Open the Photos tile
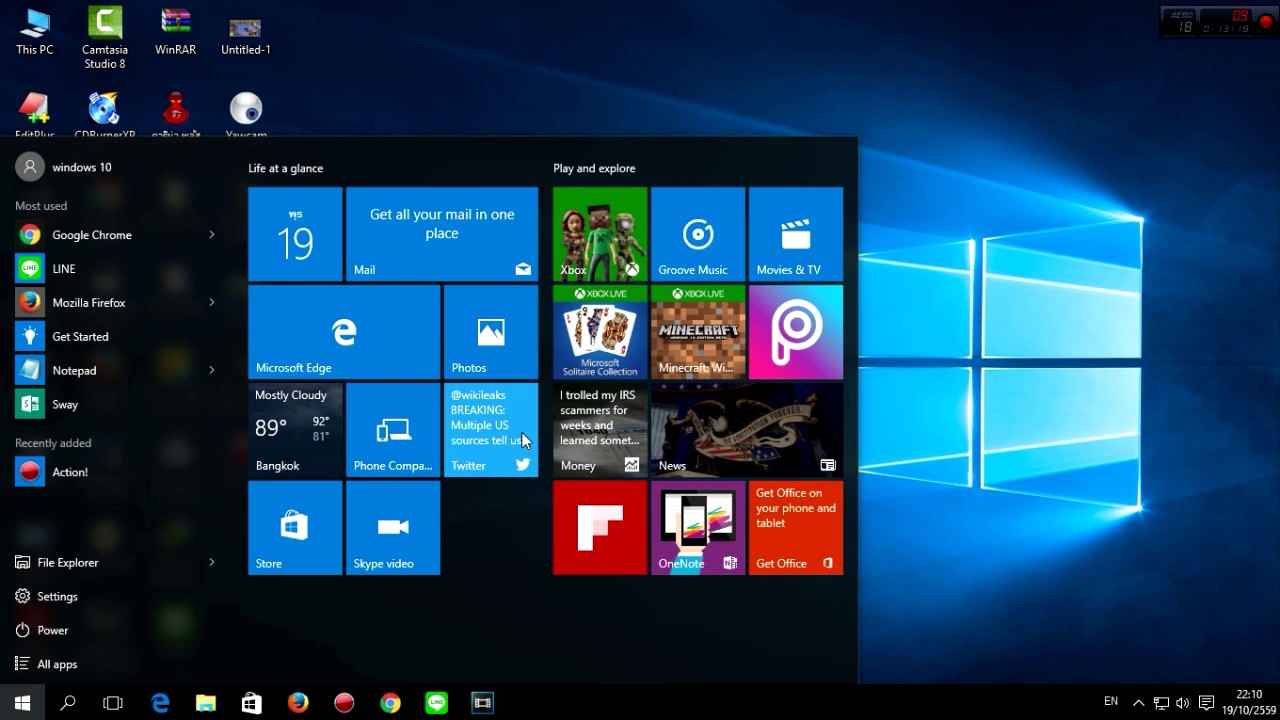 point(491,332)
